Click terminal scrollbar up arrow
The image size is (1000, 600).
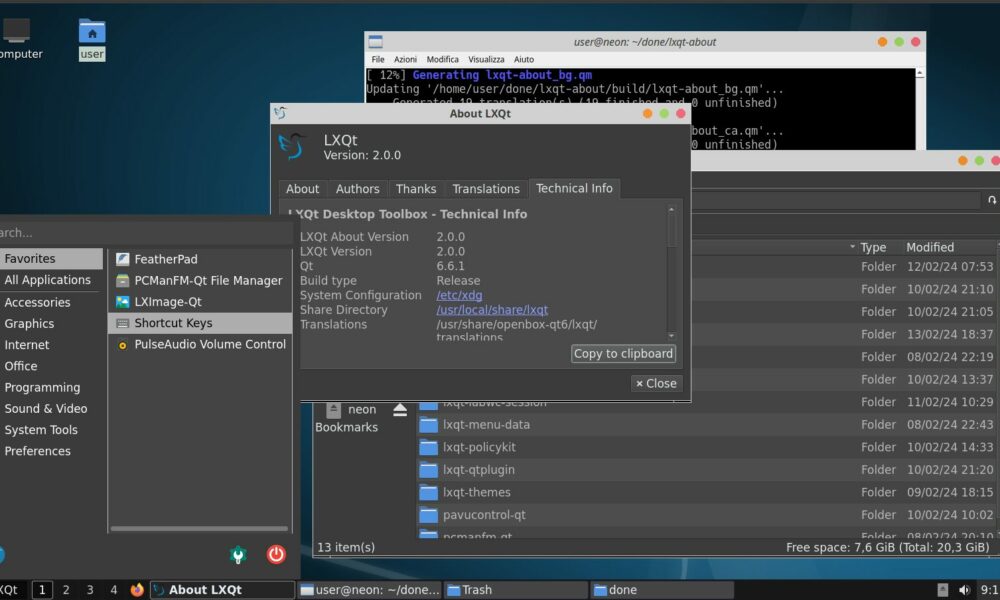(x=920, y=73)
